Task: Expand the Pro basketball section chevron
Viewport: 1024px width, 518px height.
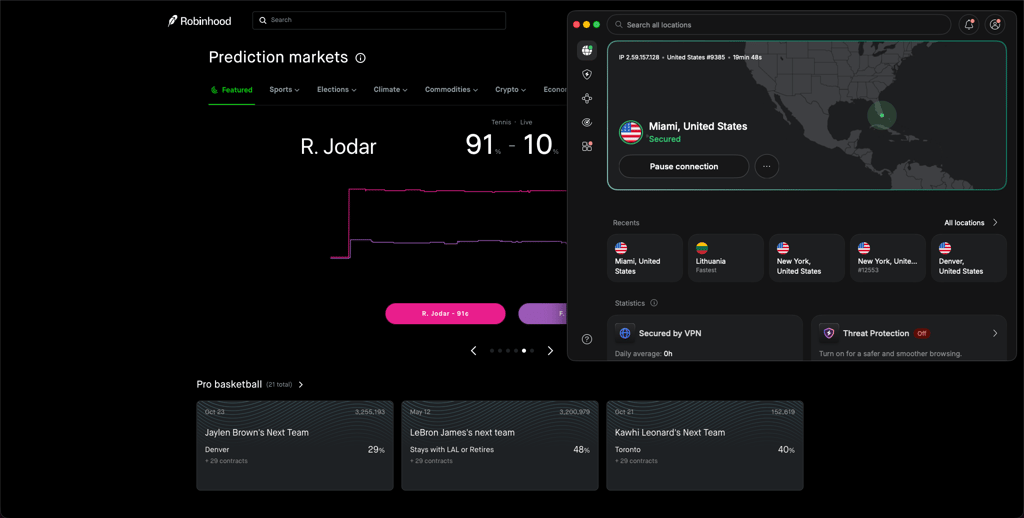Action: [301, 385]
